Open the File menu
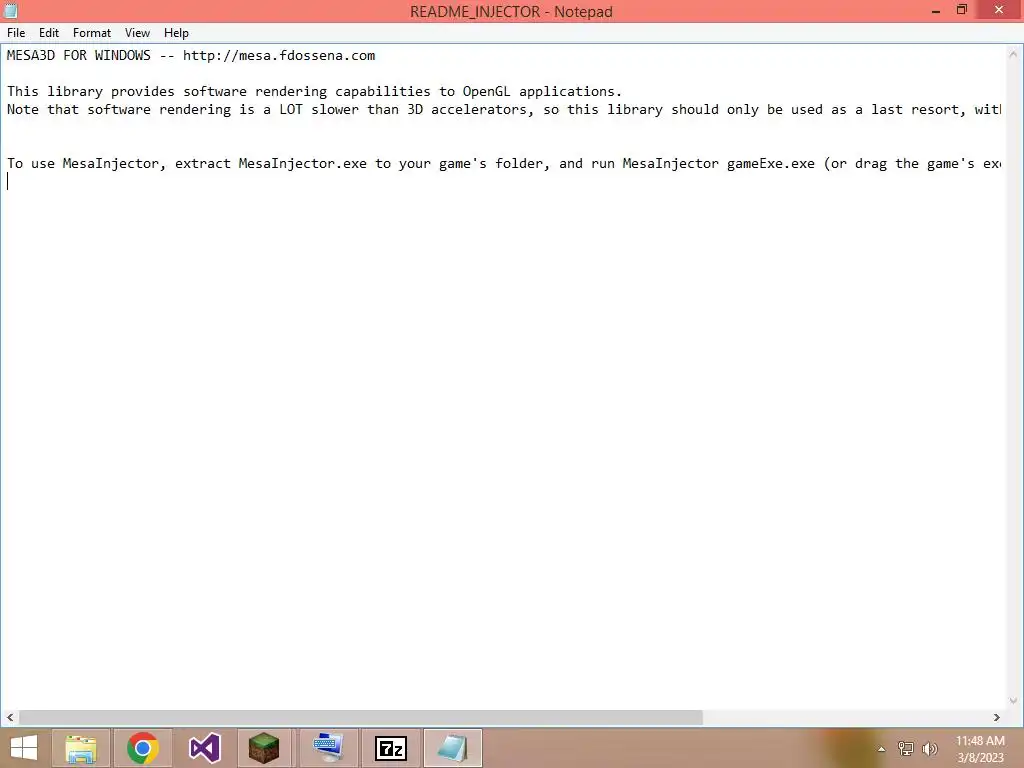The image size is (1024, 768). [16, 33]
